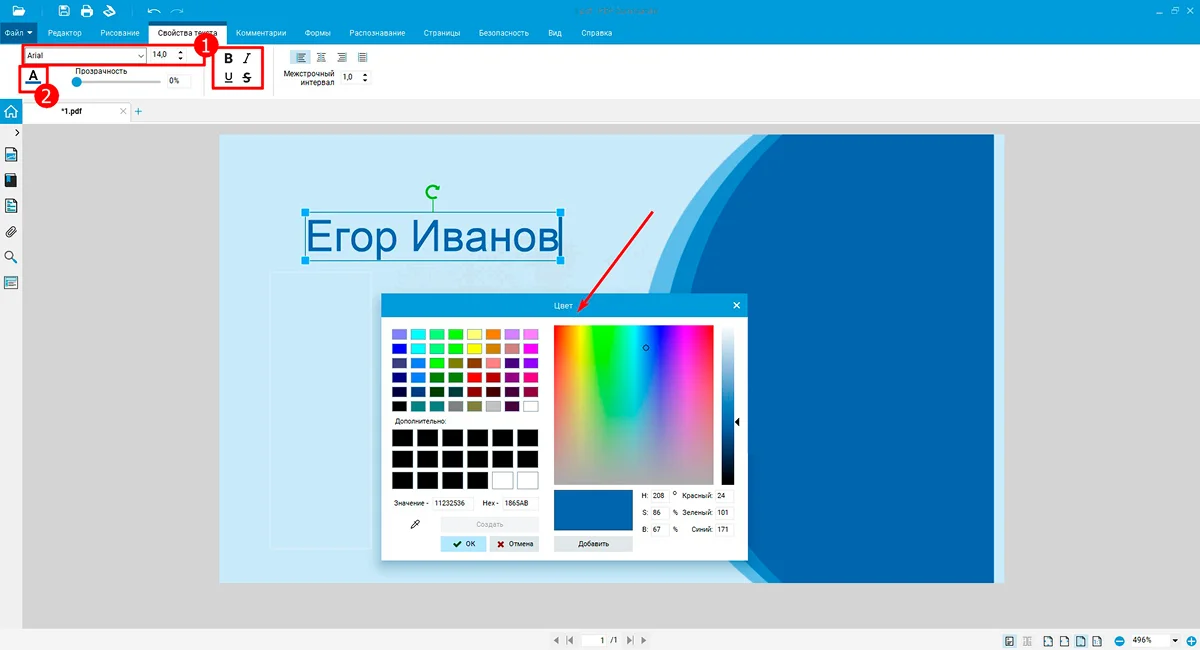Open the Безопасность tab
Screen dimensions: 1200x650
pos(504,33)
